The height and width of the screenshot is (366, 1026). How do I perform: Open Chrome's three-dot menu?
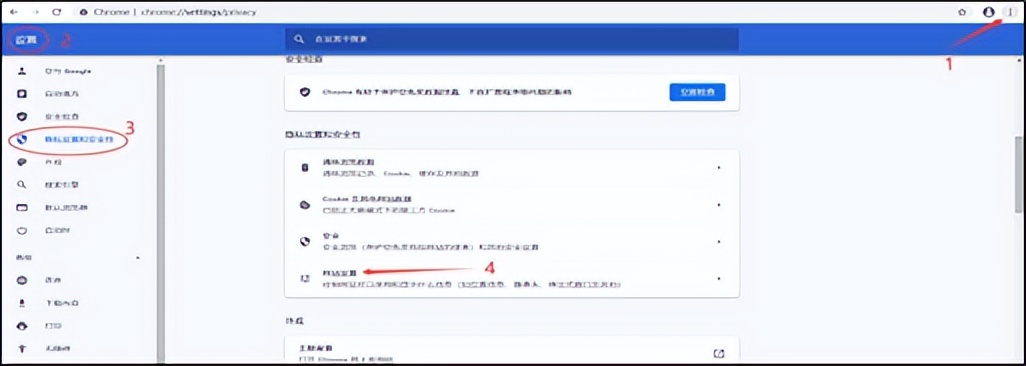coord(1011,12)
